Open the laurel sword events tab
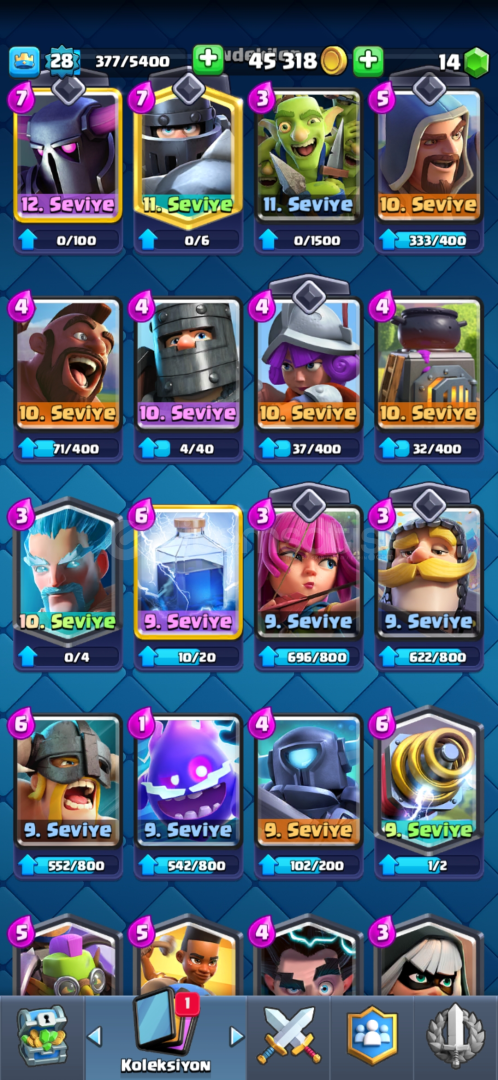 [x=453, y=1035]
